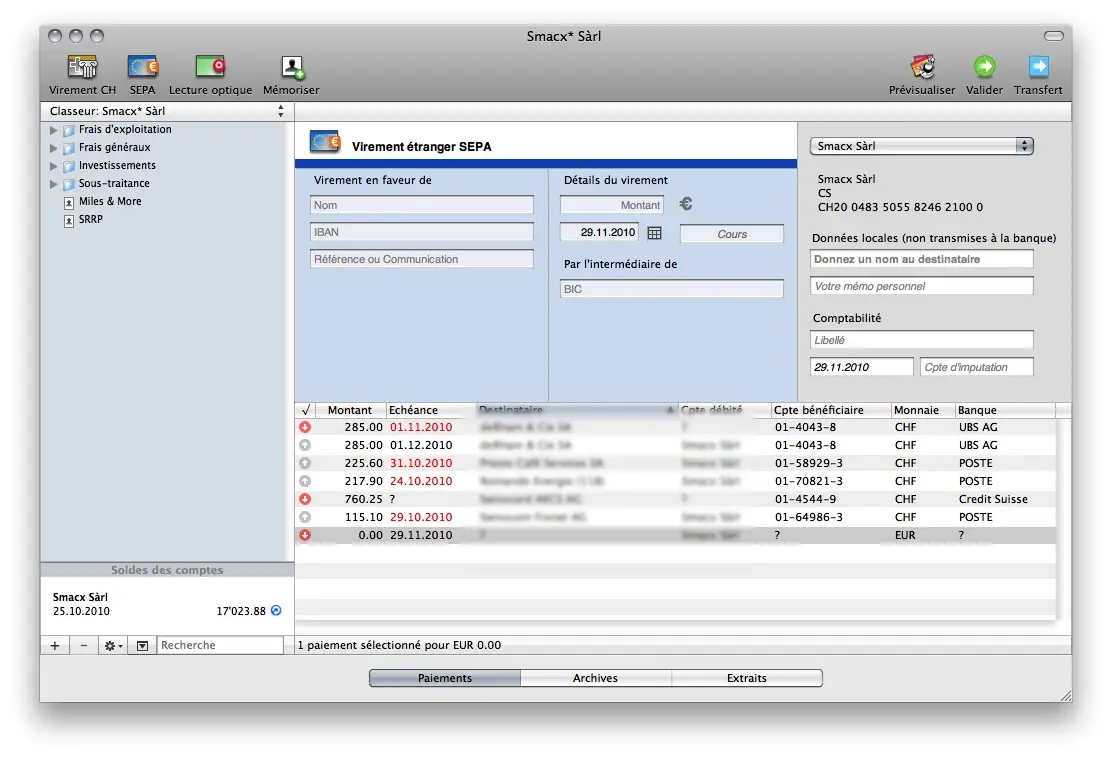Sort by the Montant column header
Image resolution: width=1112 pixels, height=757 pixels.
350,410
